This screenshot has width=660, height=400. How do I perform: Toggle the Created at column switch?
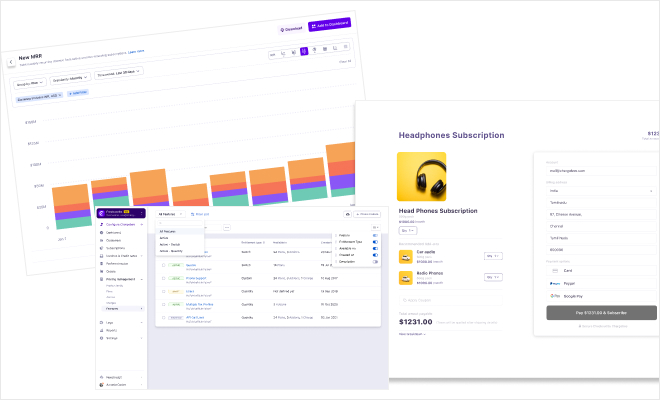pyautogui.click(x=374, y=255)
